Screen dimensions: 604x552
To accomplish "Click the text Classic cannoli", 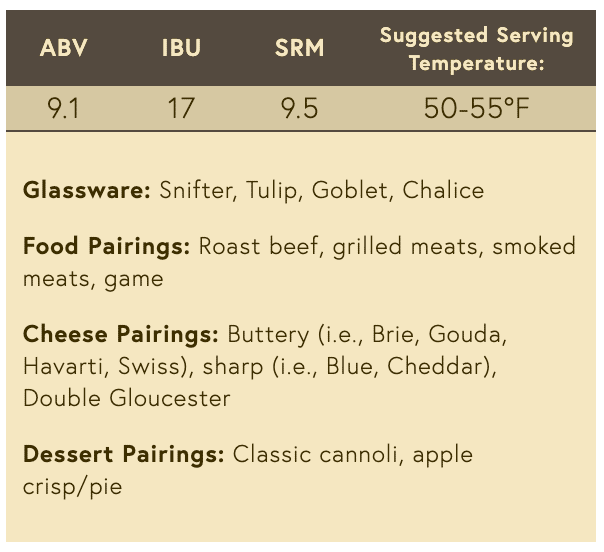I will (x=318, y=454).
